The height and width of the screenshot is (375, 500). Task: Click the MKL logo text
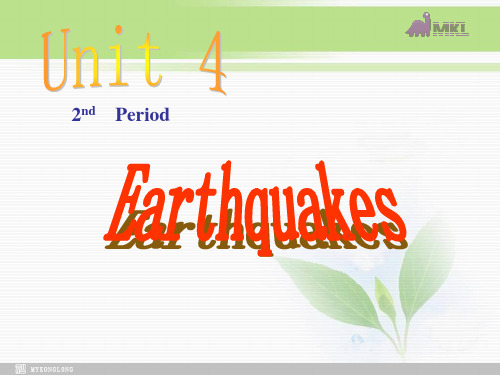(x=451, y=29)
